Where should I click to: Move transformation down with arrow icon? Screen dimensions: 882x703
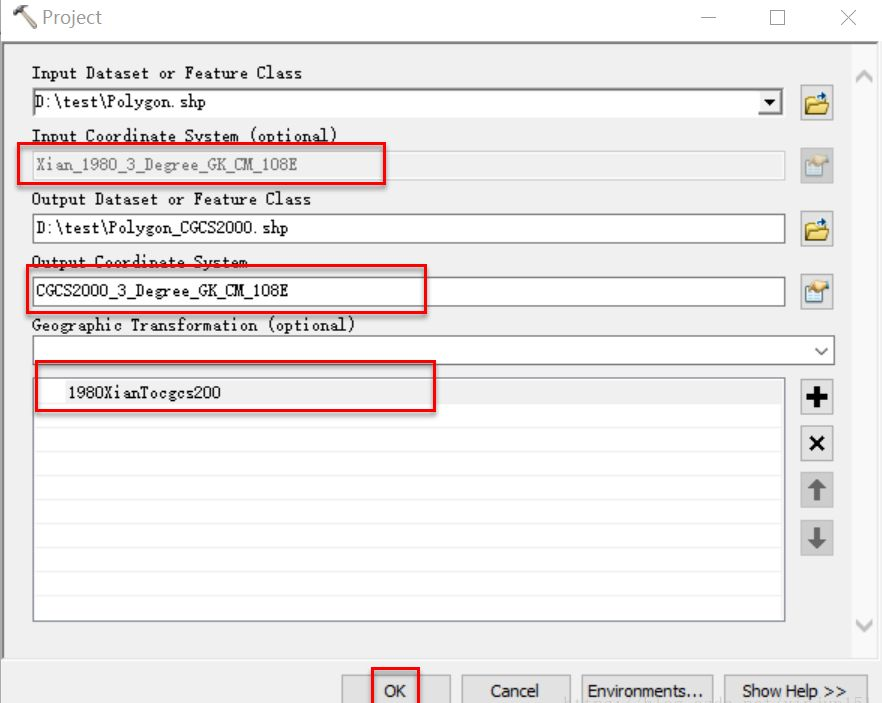tap(816, 538)
